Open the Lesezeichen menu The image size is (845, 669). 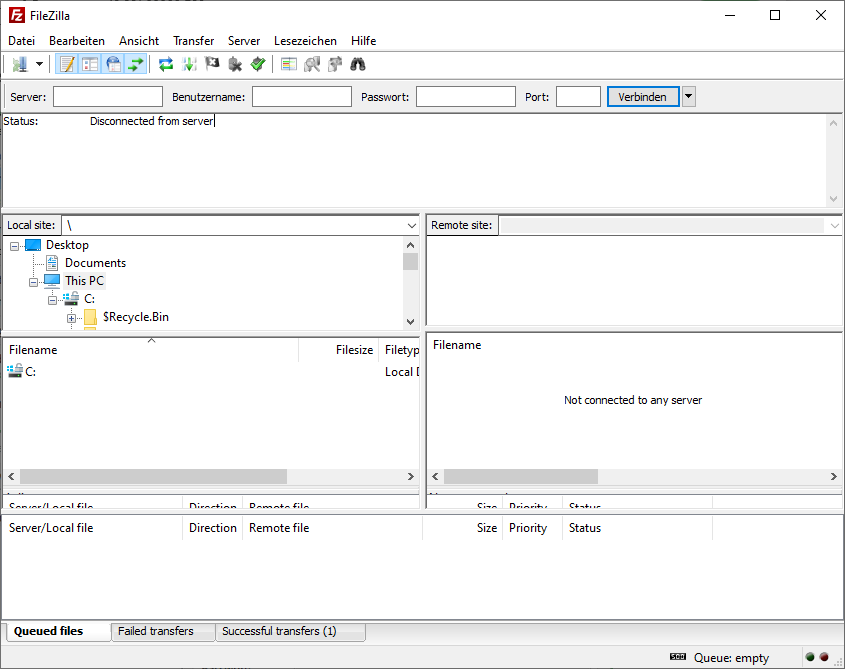point(305,41)
